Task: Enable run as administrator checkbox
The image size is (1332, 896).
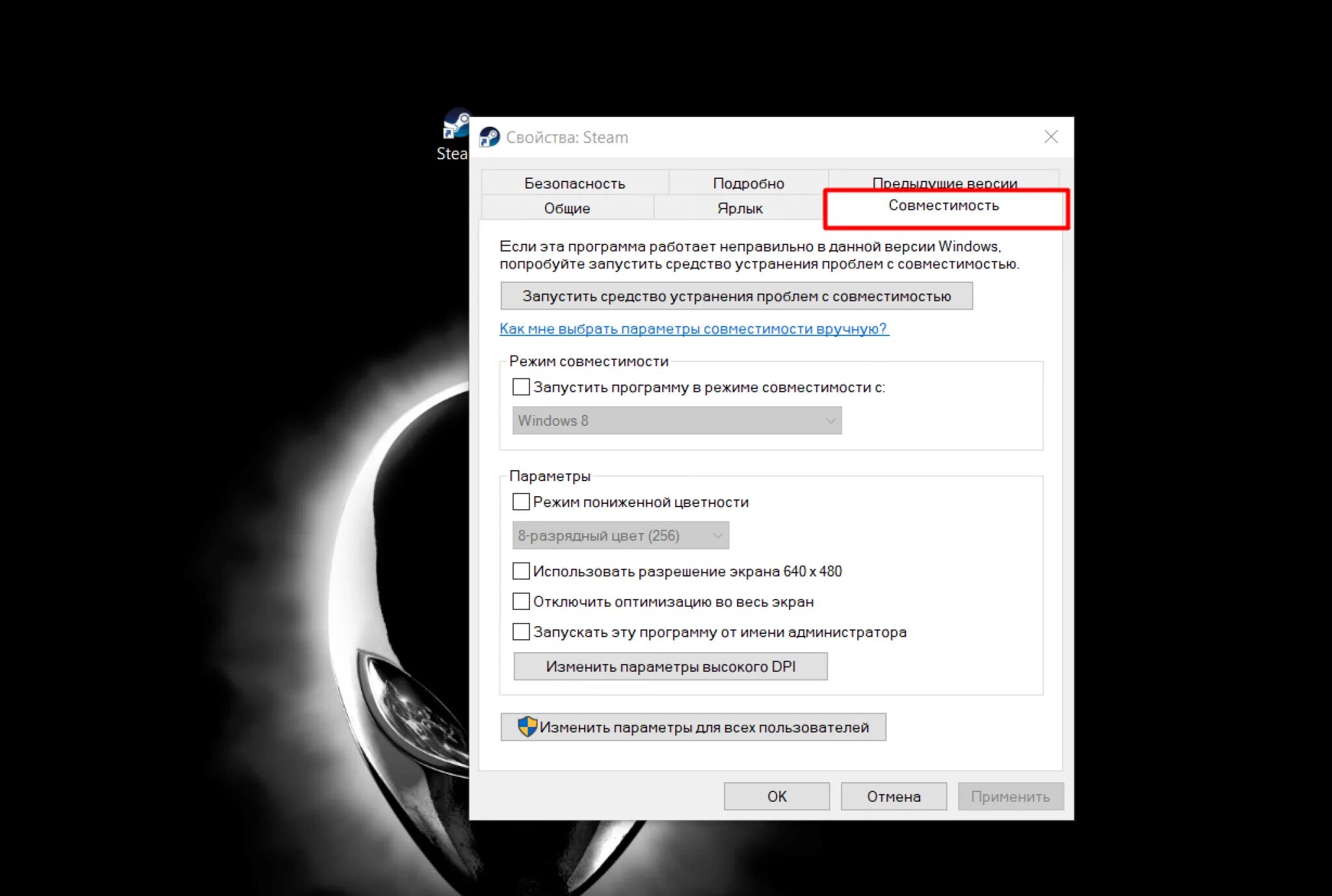Action: tap(521, 632)
